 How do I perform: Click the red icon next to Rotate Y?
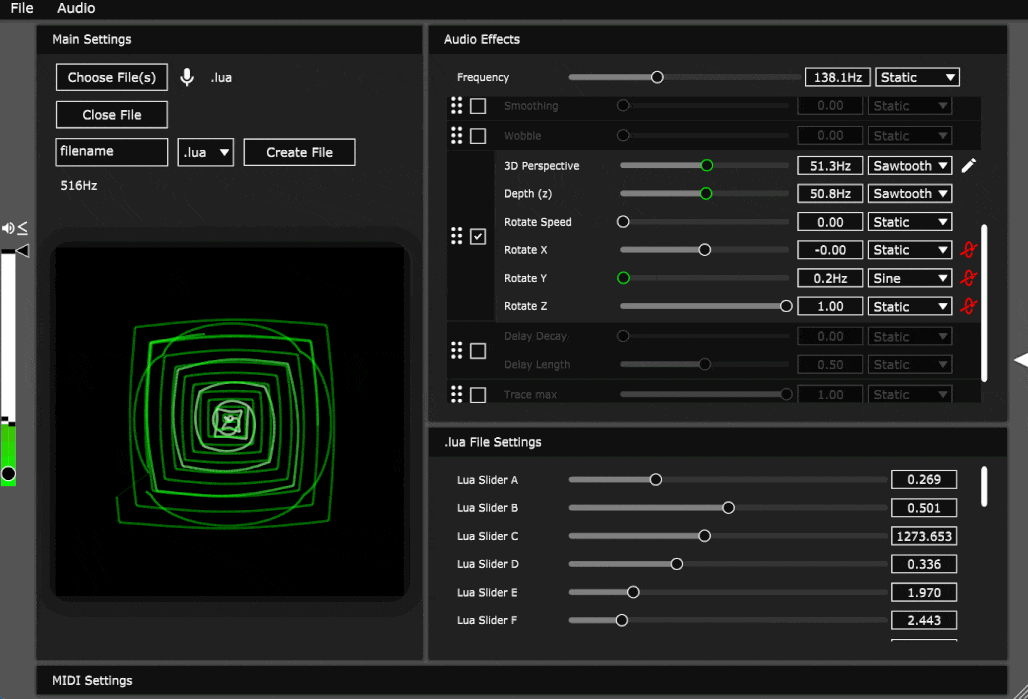(967, 278)
